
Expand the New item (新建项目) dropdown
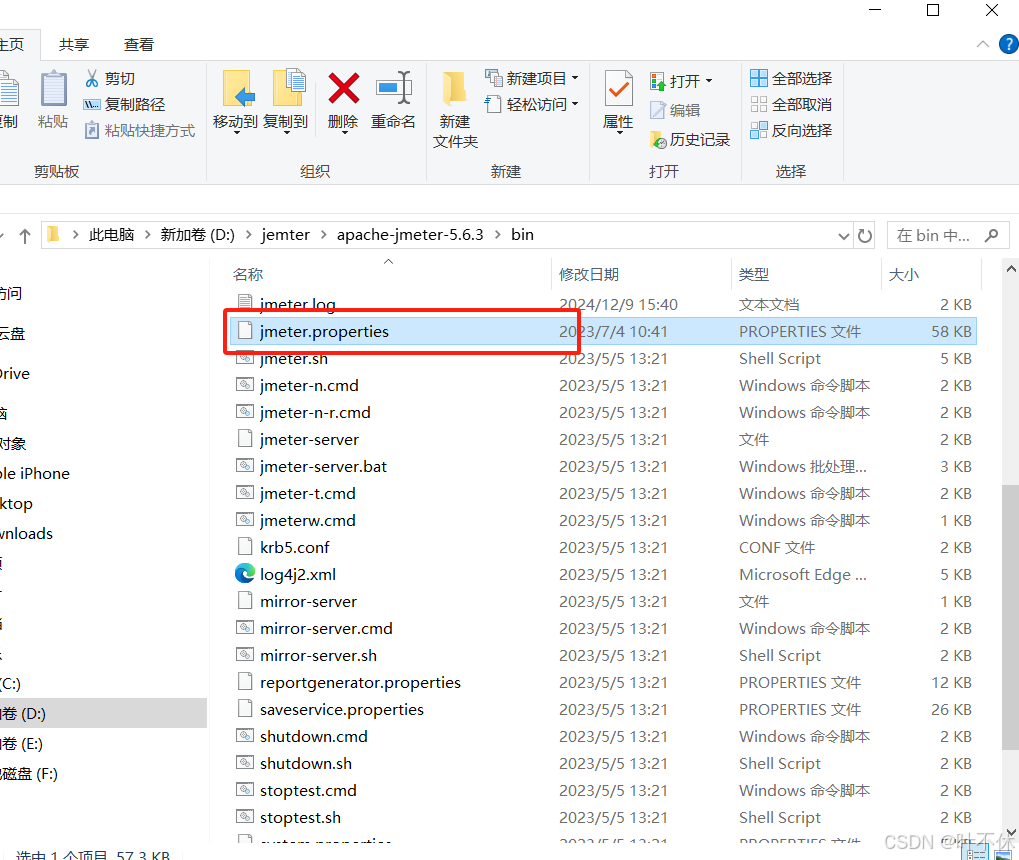click(x=575, y=79)
